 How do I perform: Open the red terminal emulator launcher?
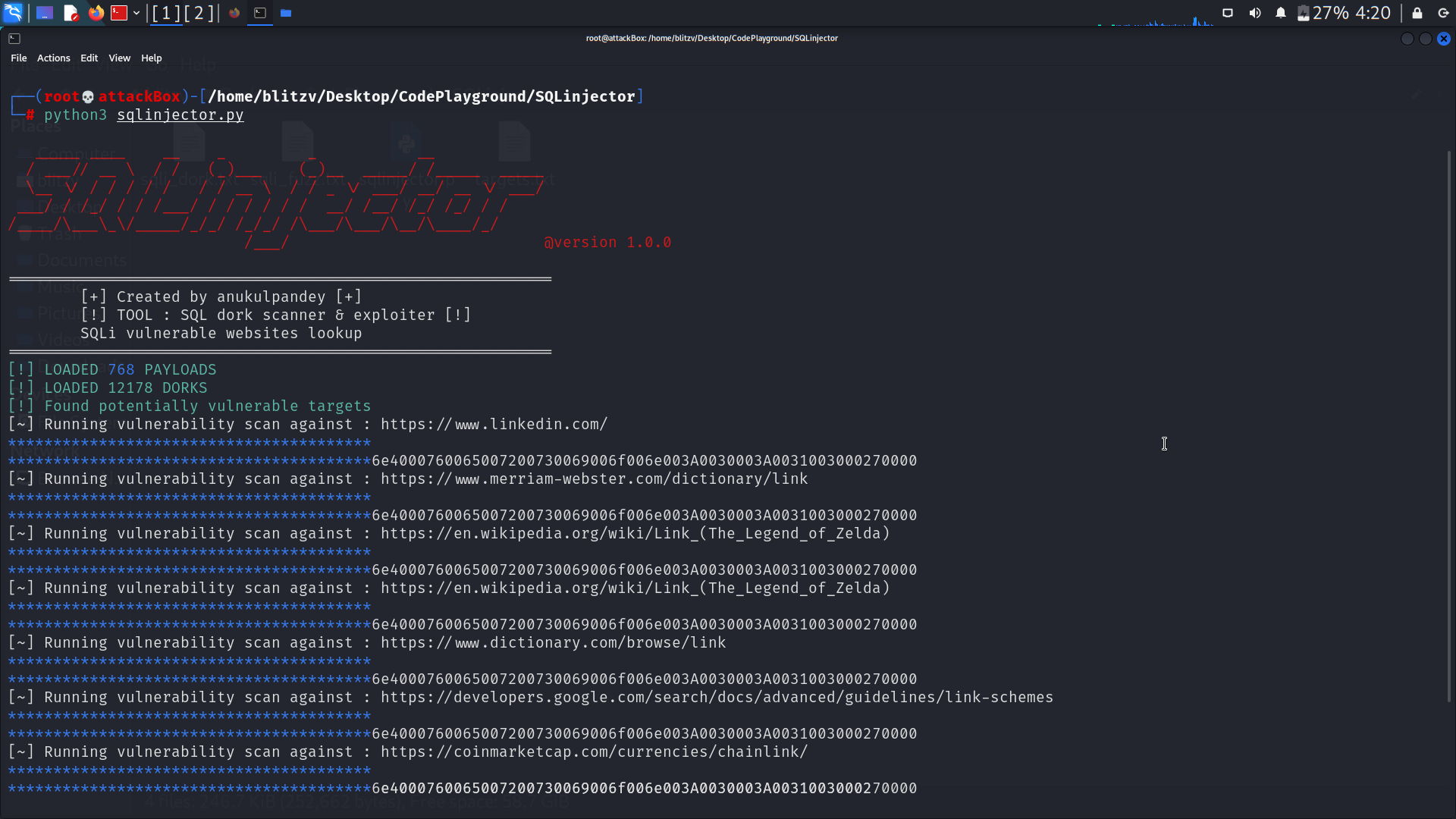tap(119, 13)
